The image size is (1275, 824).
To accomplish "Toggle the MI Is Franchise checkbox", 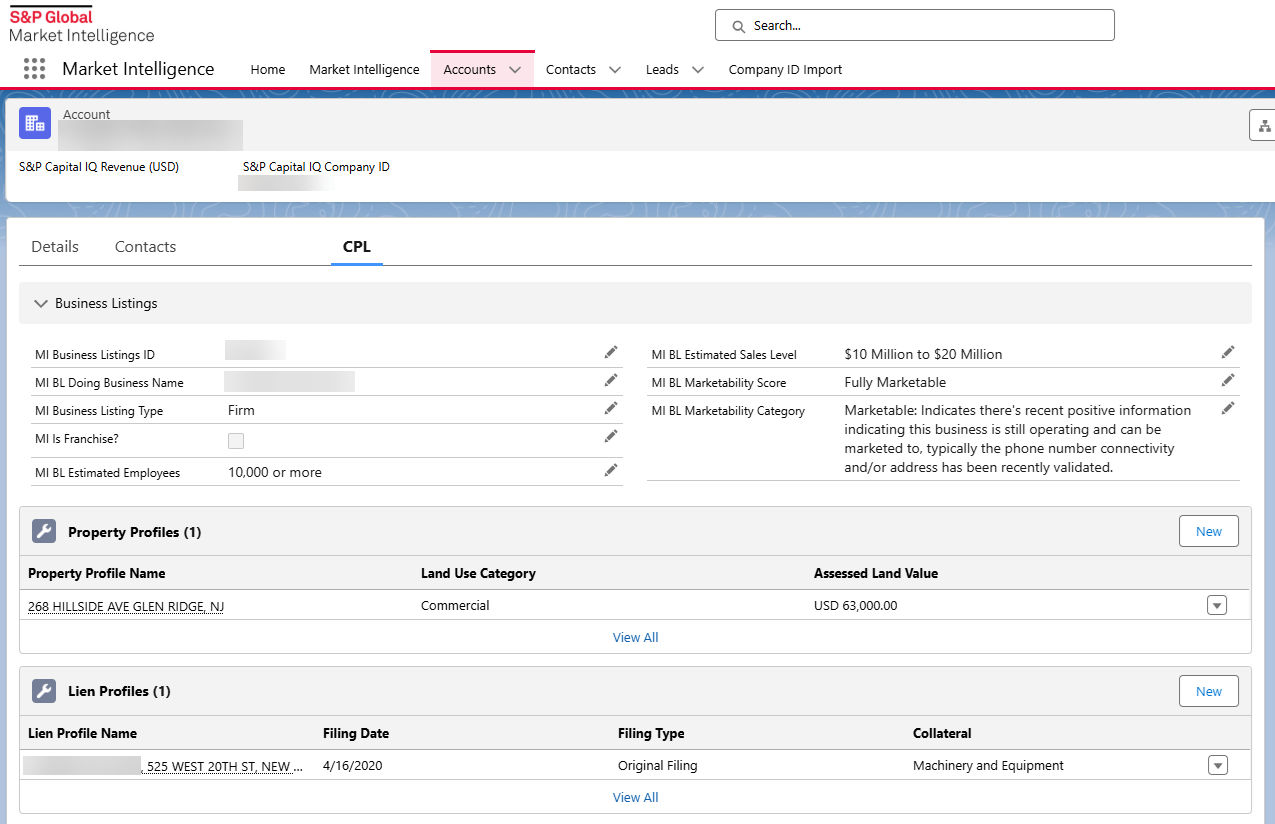I will click(236, 441).
